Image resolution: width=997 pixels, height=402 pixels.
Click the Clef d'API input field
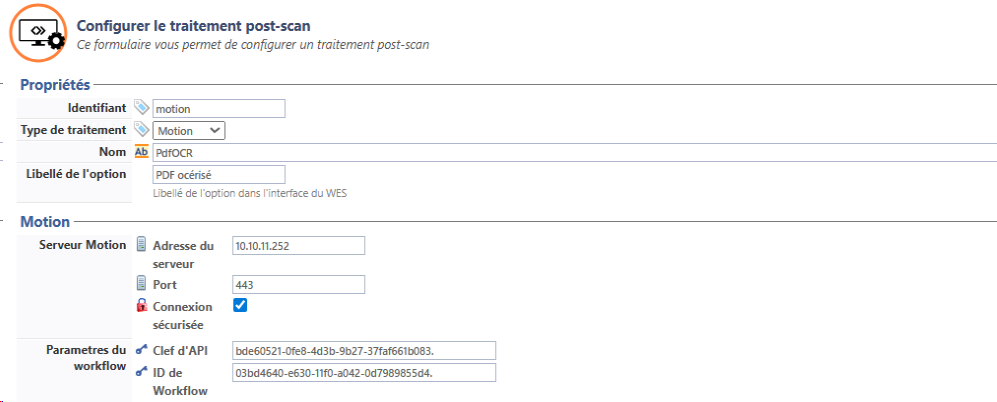click(364, 351)
